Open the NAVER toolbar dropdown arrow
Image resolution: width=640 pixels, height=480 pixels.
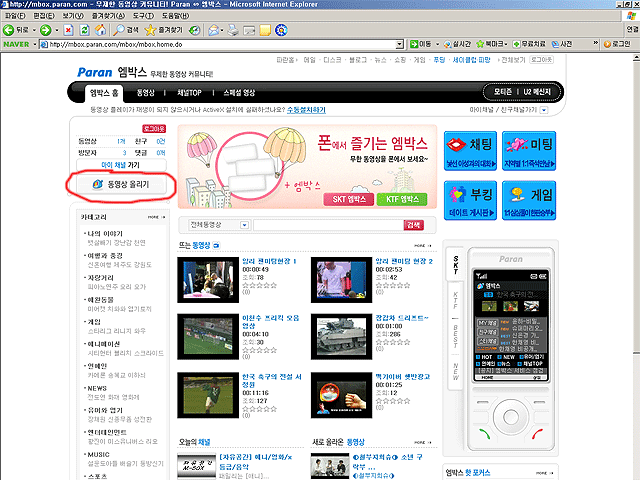(35, 44)
